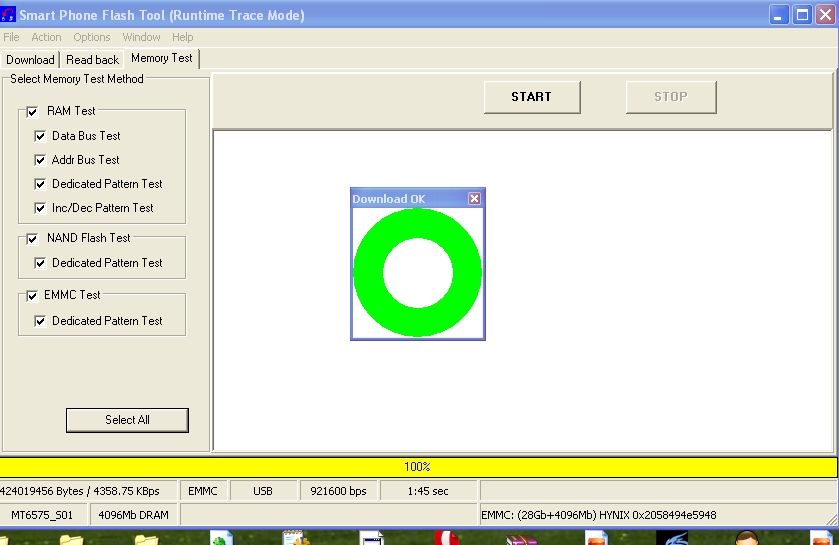The width and height of the screenshot is (839, 545).
Task: Uncheck the RAM Test checkbox
Action: pyautogui.click(x=32, y=111)
